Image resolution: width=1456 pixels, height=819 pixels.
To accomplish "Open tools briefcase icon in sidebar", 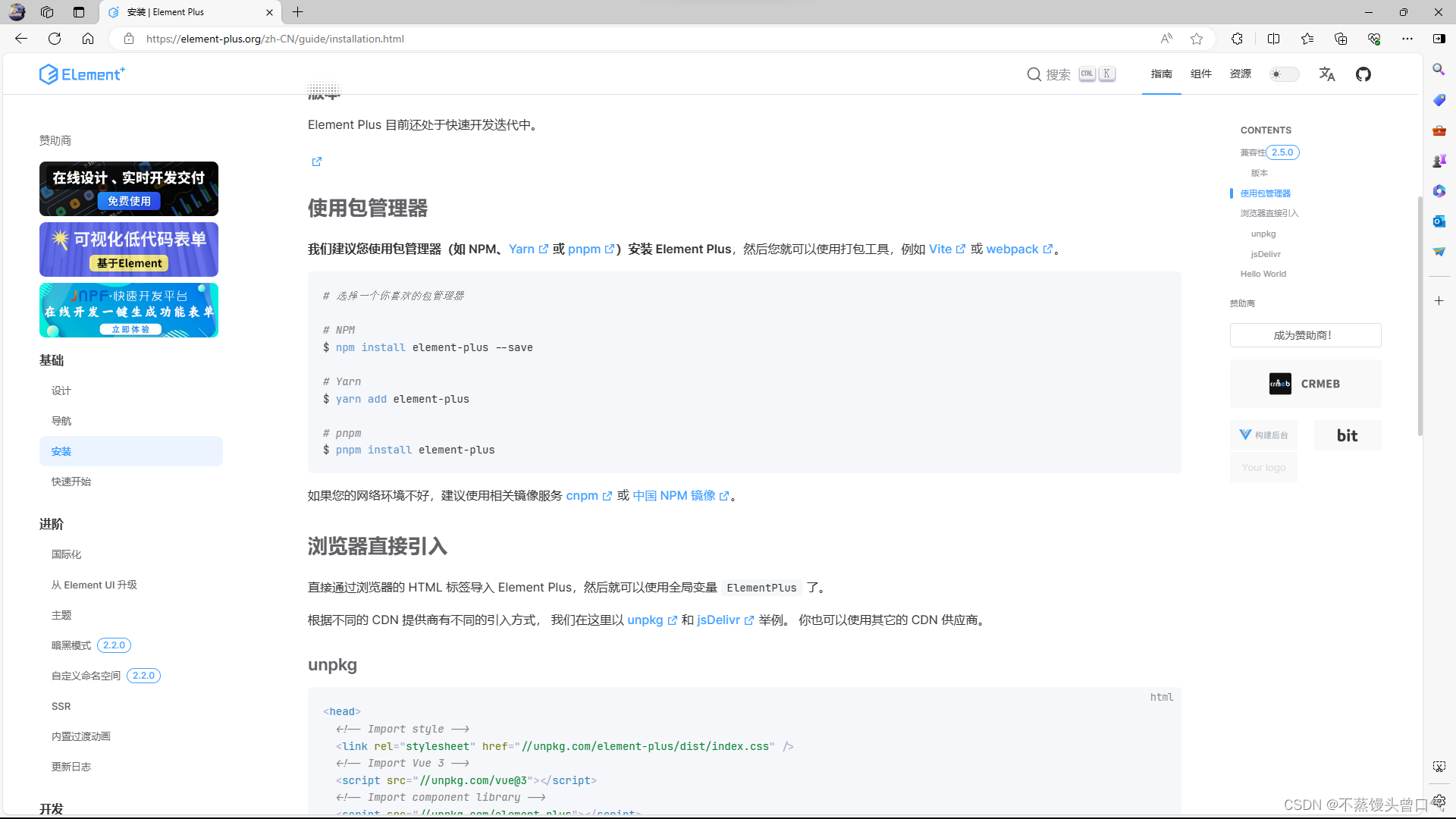I will click(x=1439, y=130).
